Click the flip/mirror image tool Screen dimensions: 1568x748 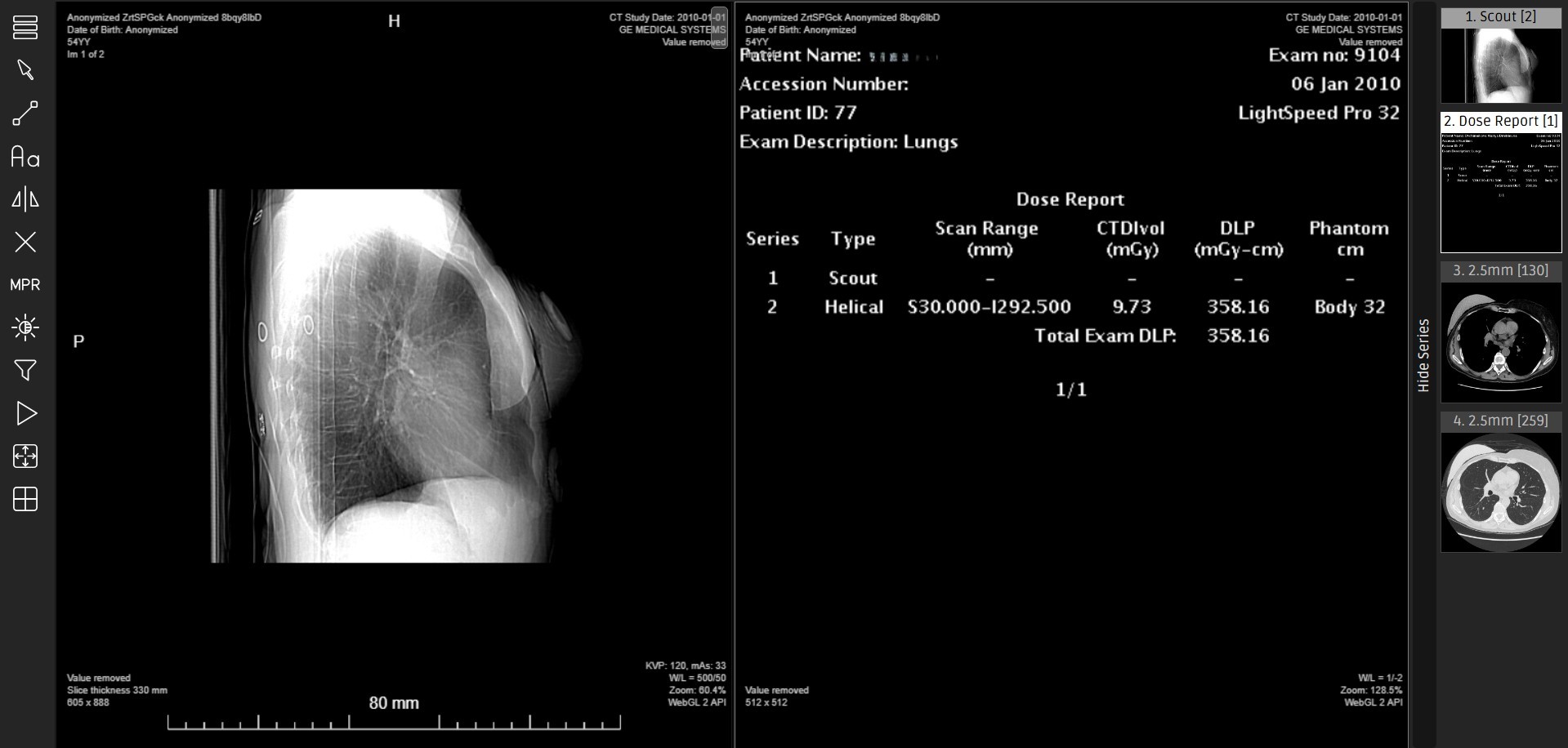coord(25,199)
